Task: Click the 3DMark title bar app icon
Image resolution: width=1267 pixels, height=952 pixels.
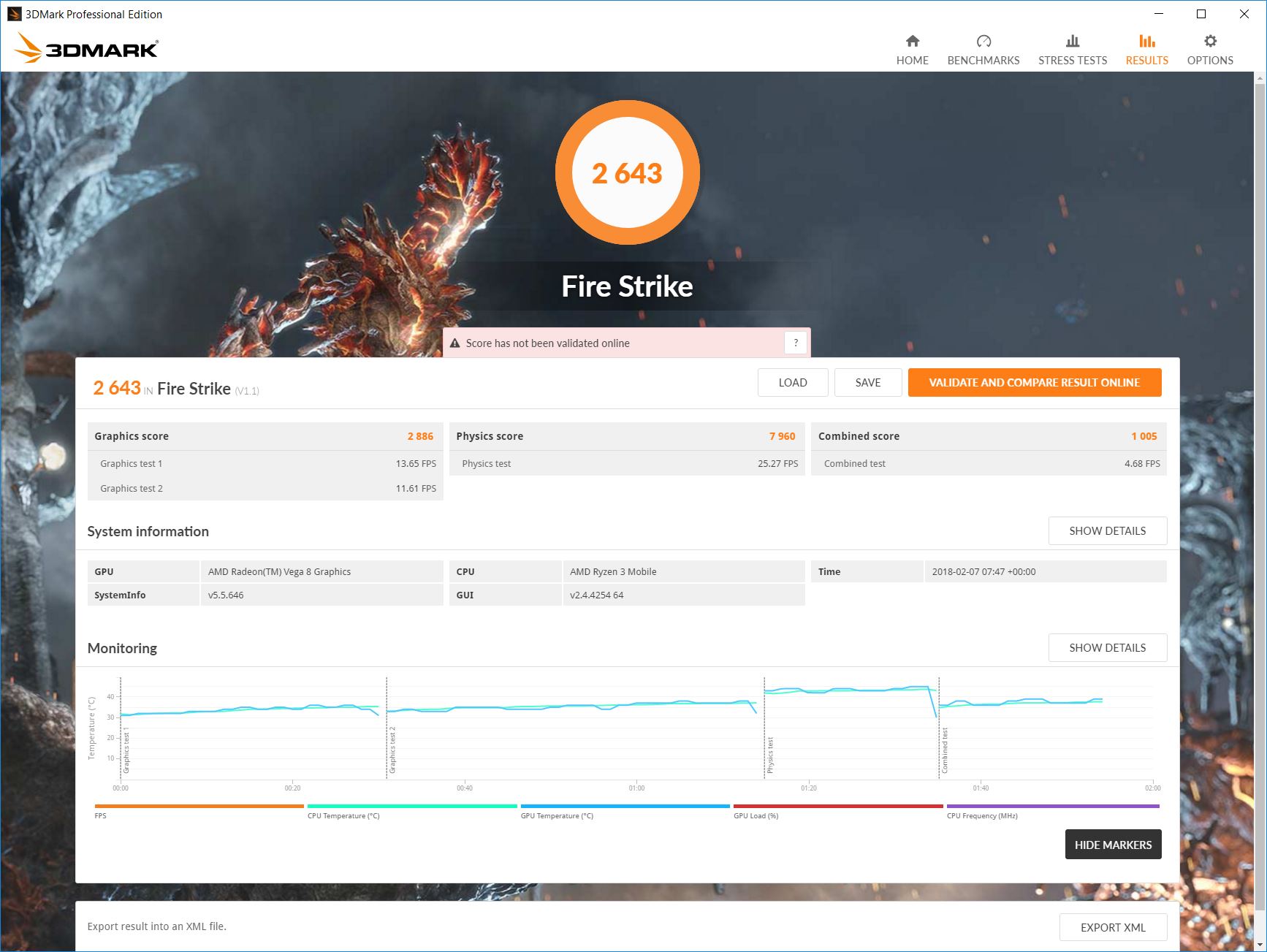Action: 14,14
